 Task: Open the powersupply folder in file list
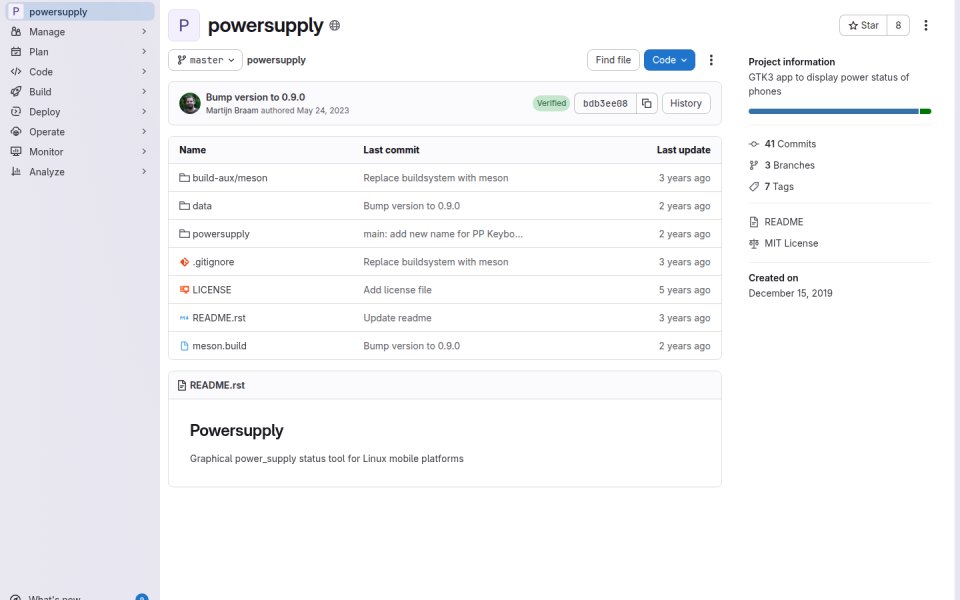[221, 234]
